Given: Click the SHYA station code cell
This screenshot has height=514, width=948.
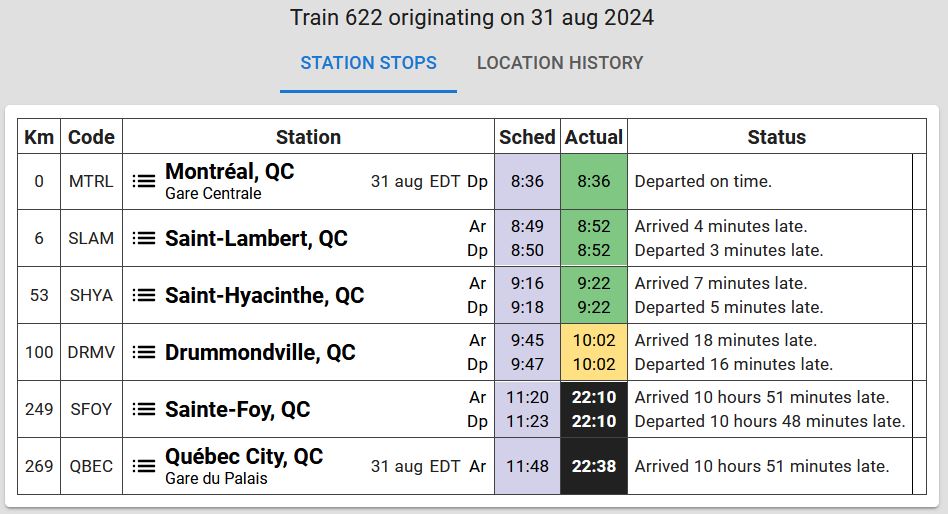Looking at the screenshot, I should (91, 295).
